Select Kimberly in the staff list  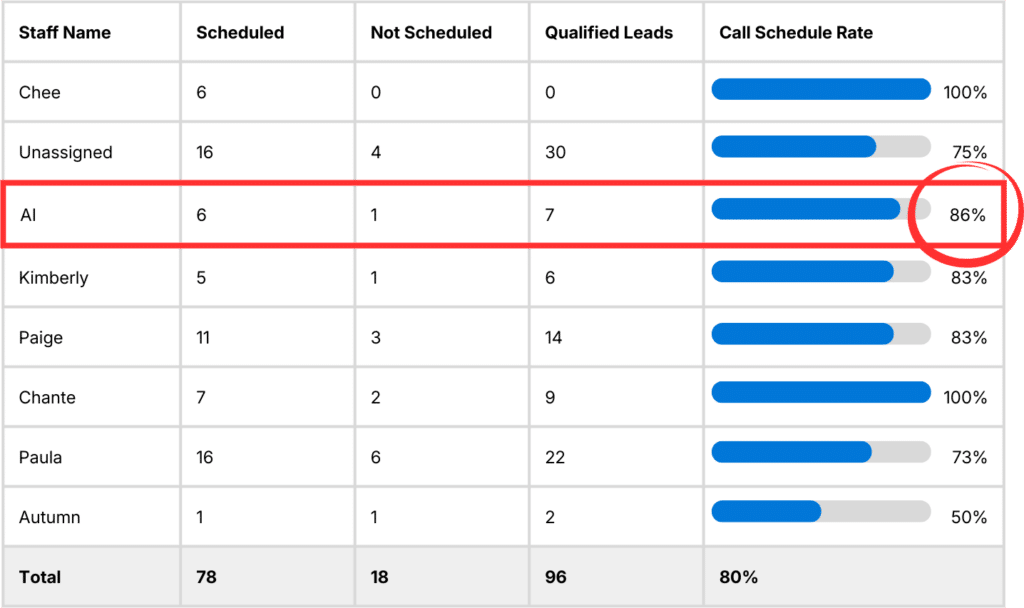tap(53, 278)
